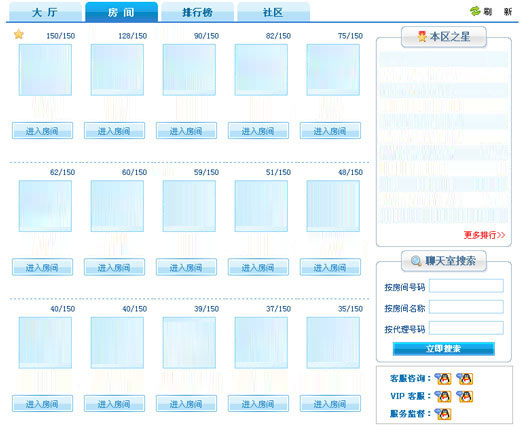The height and width of the screenshot is (435, 528).
Task: Open the 社区 tab
Action: coord(273,12)
